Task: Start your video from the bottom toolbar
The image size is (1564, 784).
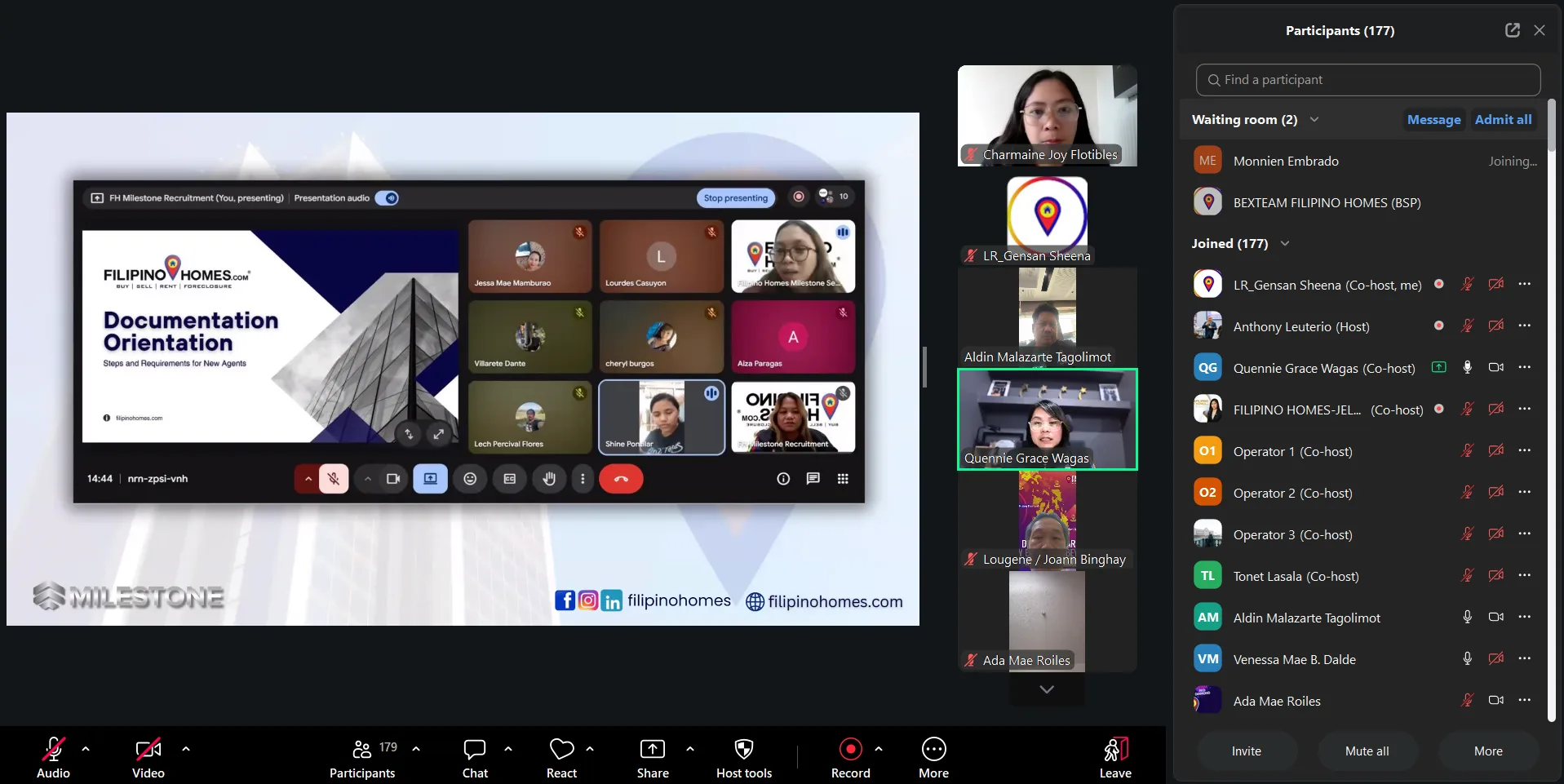Action: [x=148, y=757]
